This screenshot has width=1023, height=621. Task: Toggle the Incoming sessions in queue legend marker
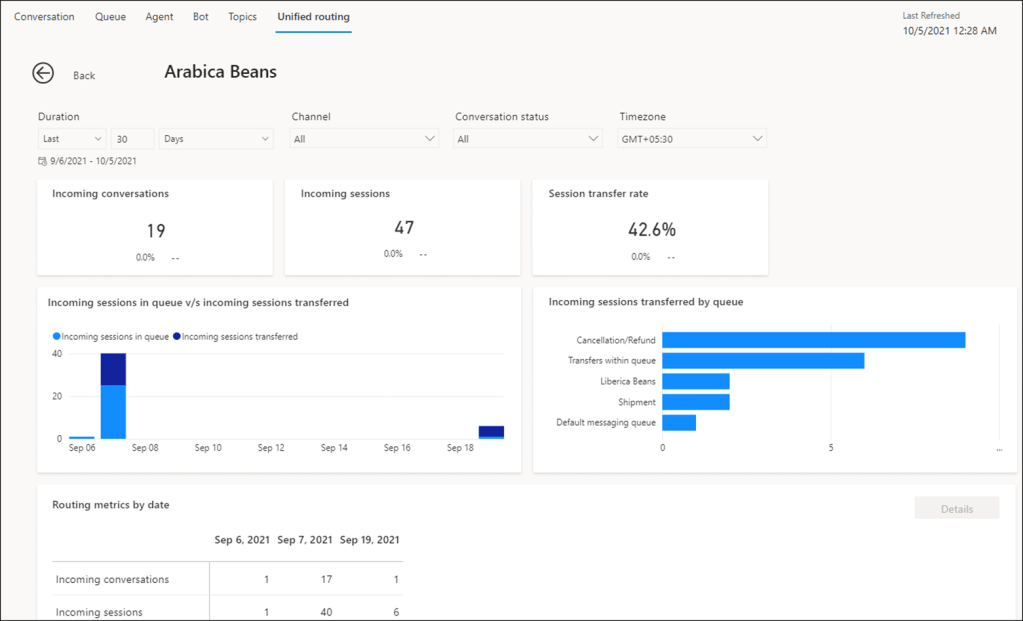[56, 337]
